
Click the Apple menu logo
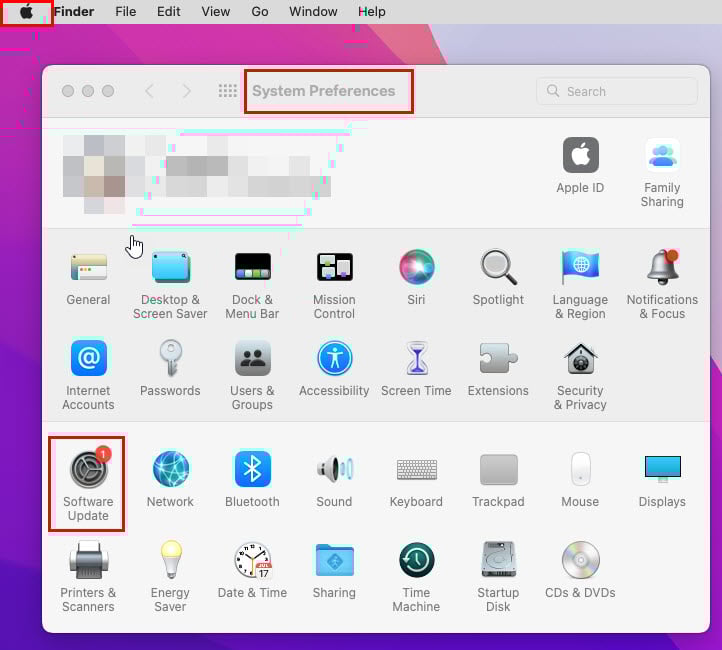27,12
